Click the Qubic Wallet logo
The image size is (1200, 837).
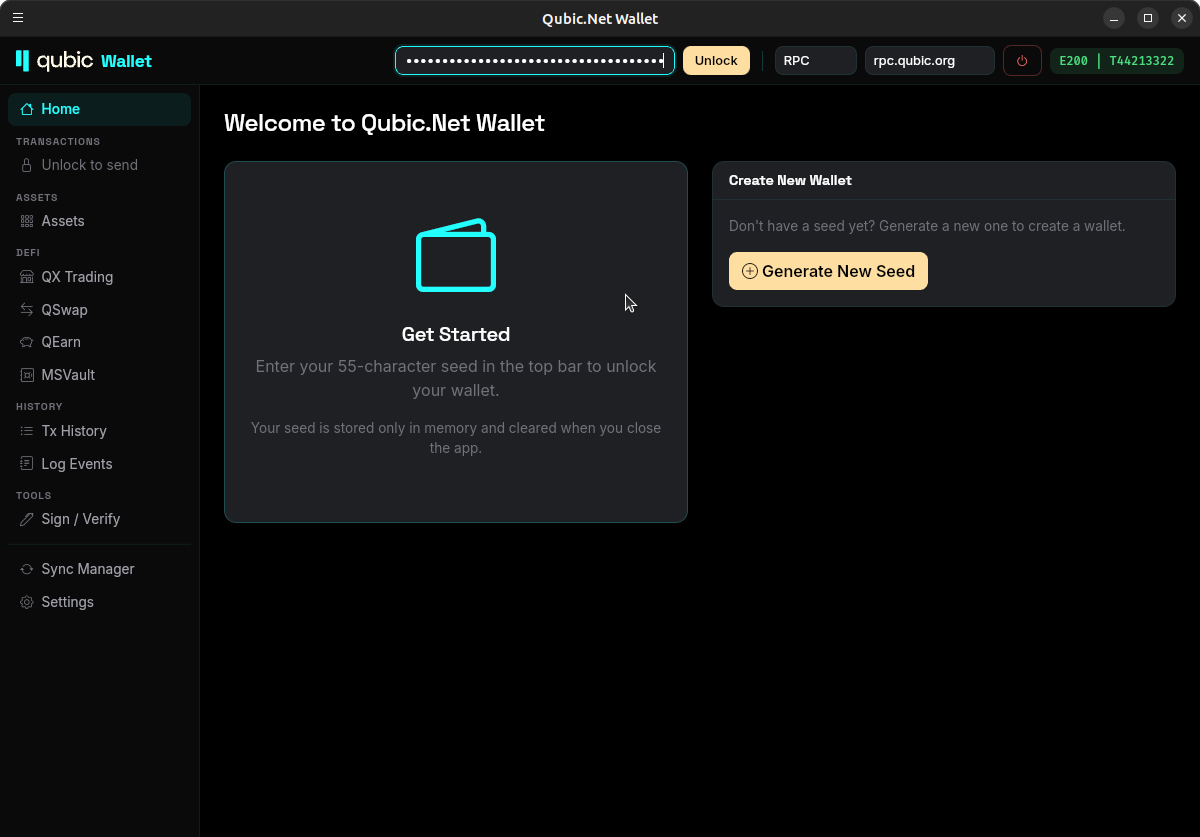84,61
